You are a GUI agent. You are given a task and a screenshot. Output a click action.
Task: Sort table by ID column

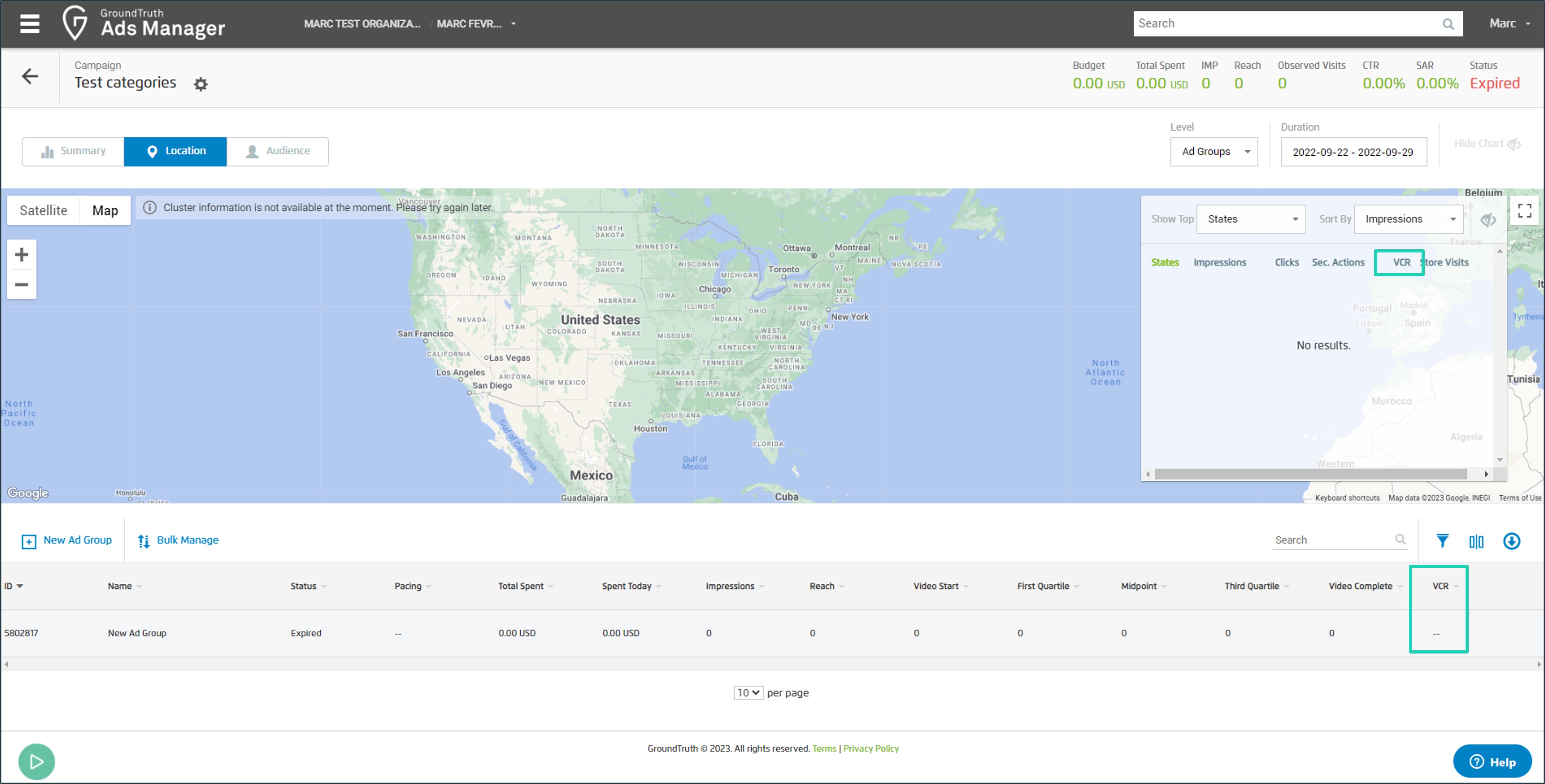coord(13,585)
